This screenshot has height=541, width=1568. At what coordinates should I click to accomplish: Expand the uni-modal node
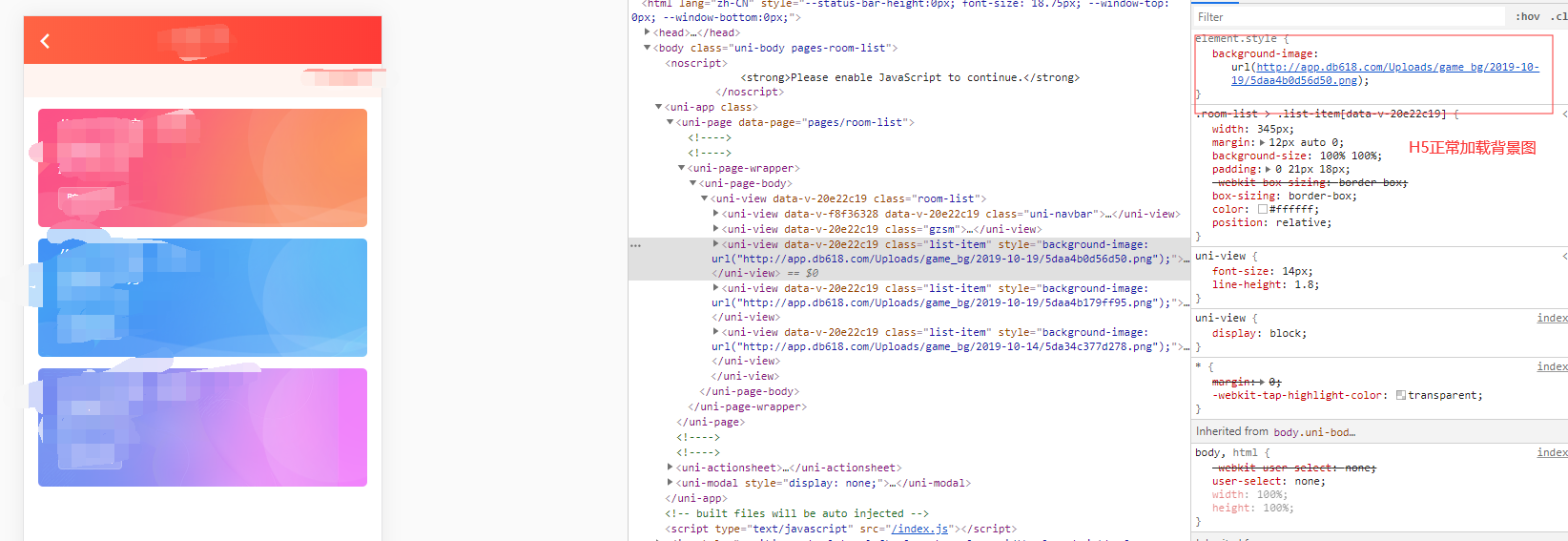[x=671, y=483]
